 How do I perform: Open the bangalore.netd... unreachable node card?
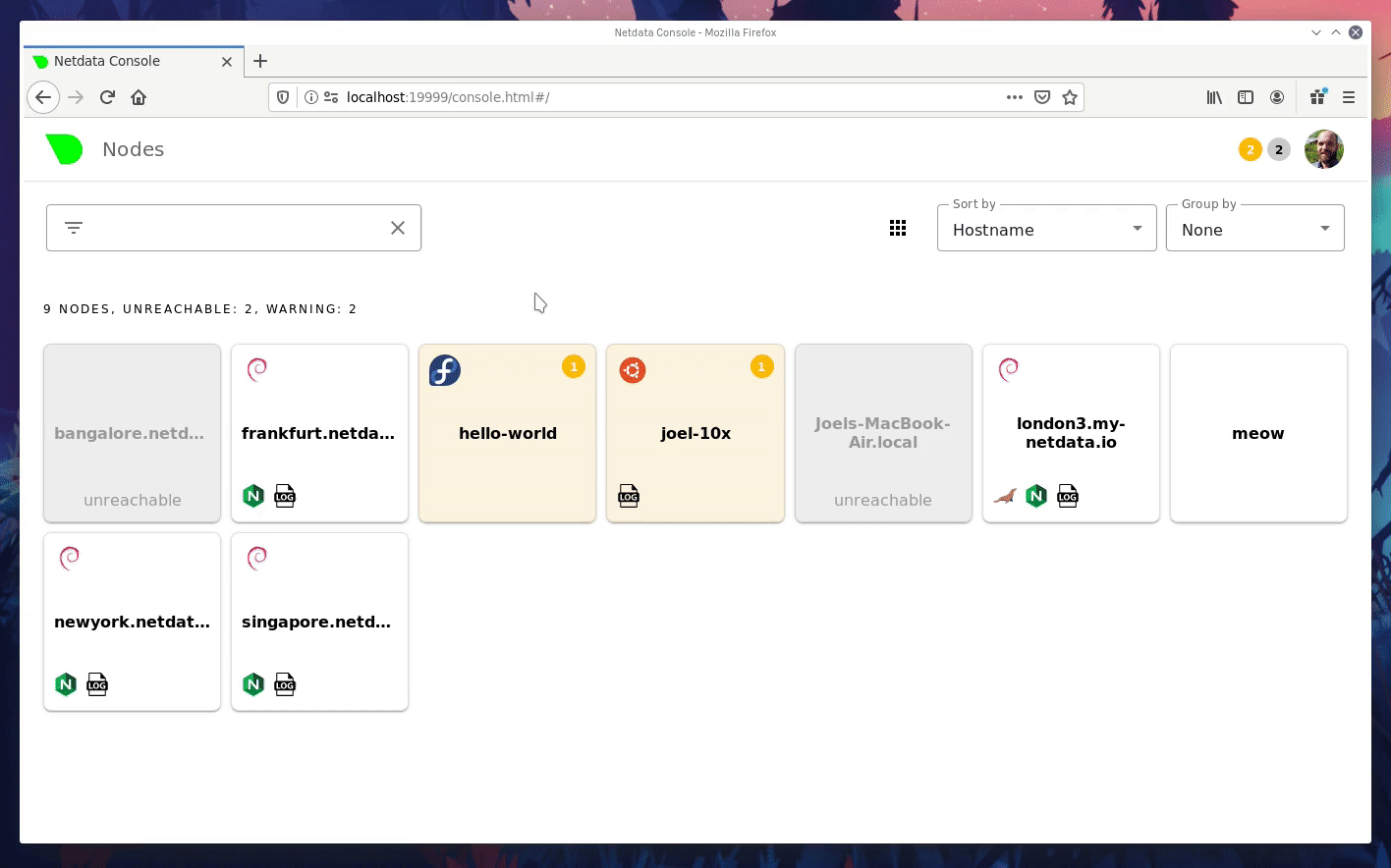click(132, 433)
